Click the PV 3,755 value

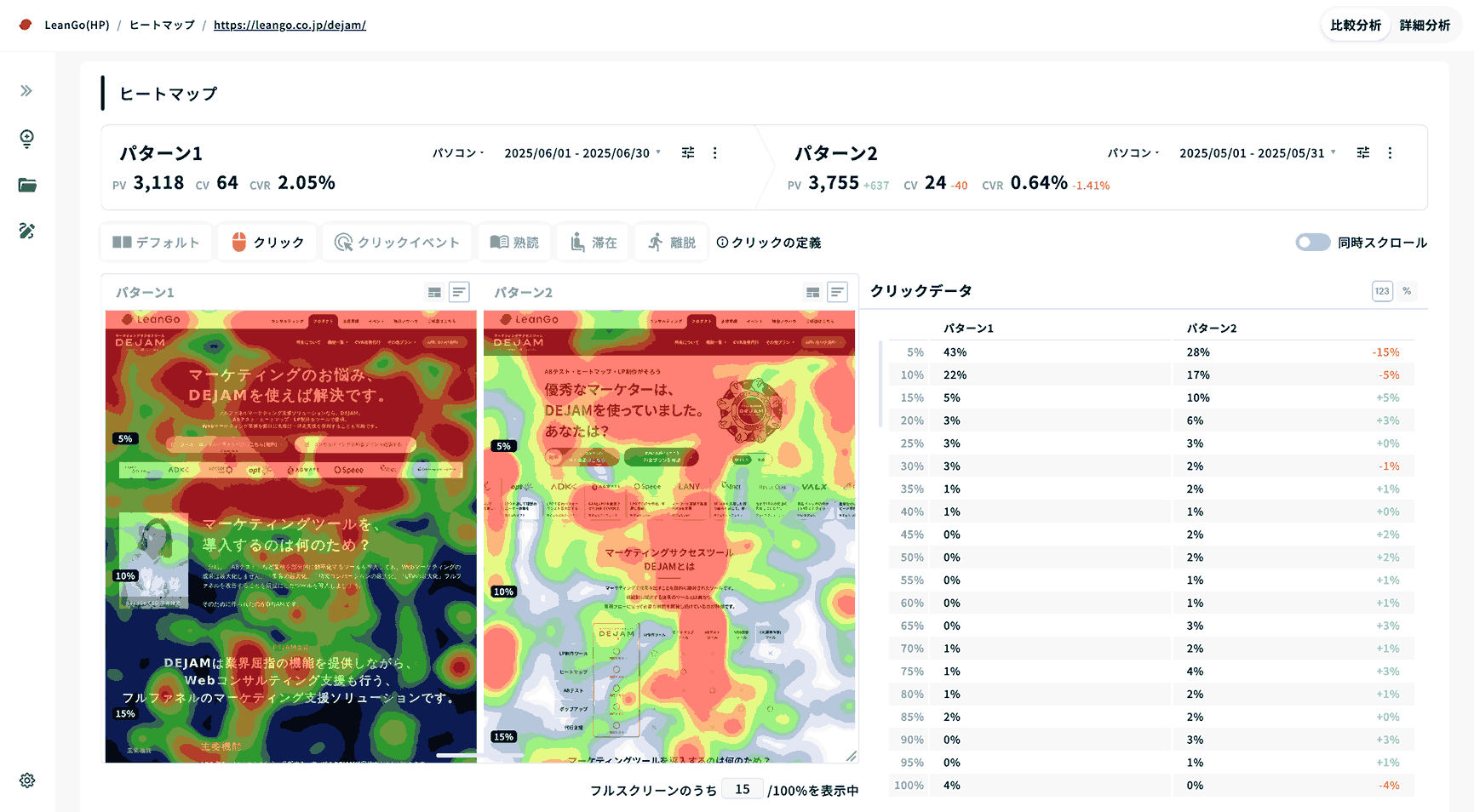coord(834,183)
